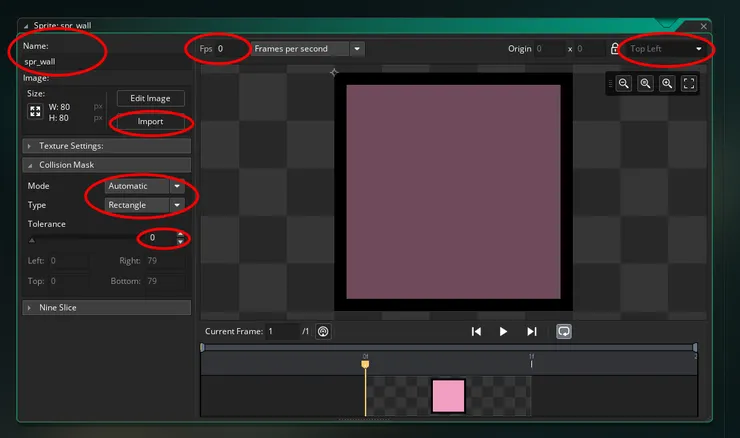The height and width of the screenshot is (438, 740).
Task: Click the horizontal timeline scrollbar
Action: click(448, 347)
